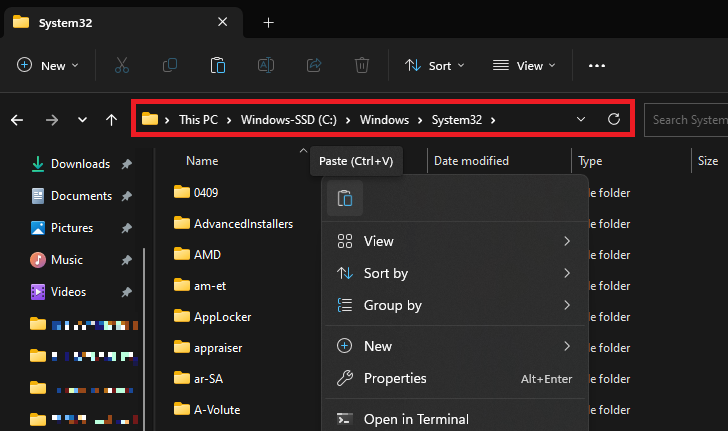Refresh the folder using address bar icon
The height and width of the screenshot is (431, 728).
[x=614, y=120]
